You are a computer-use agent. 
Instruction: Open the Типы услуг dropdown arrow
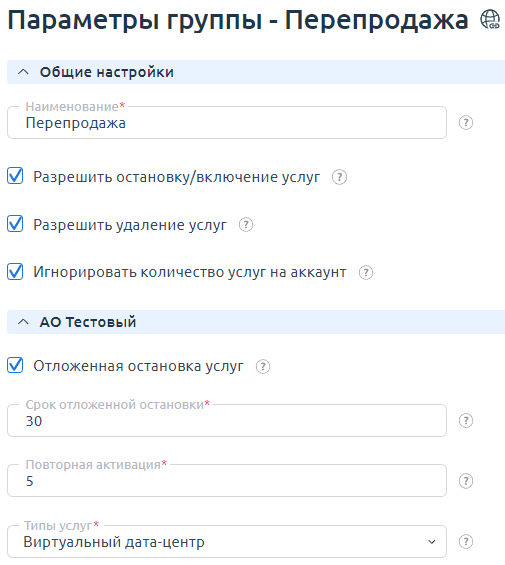point(431,542)
